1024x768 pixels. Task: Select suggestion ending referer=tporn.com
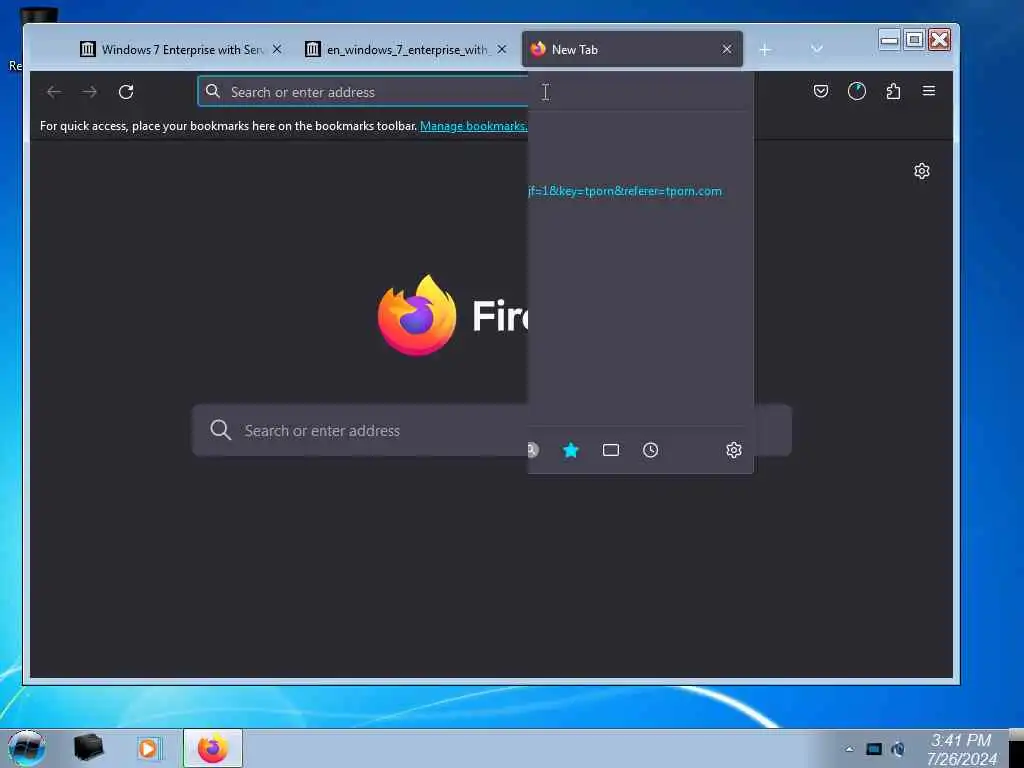coord(625,191)
